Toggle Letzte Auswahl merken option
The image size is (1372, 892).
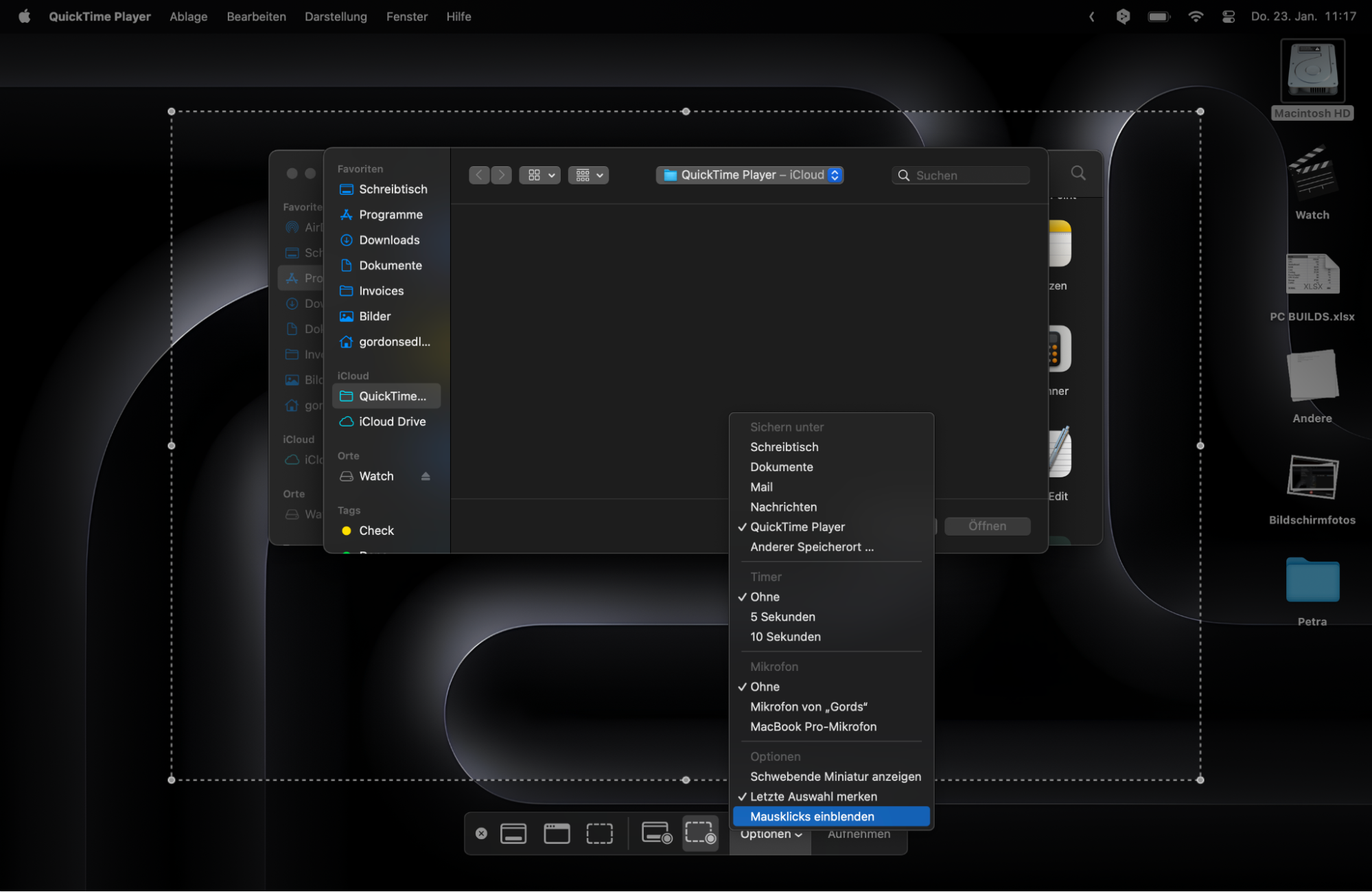coord(831,797)
